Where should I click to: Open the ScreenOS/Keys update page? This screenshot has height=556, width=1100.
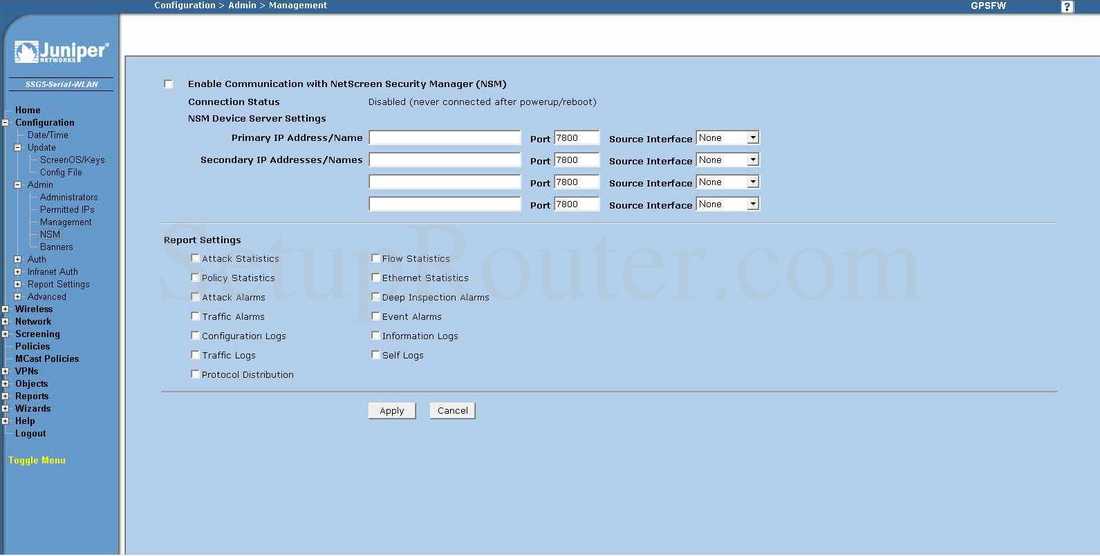click(72, 160)
